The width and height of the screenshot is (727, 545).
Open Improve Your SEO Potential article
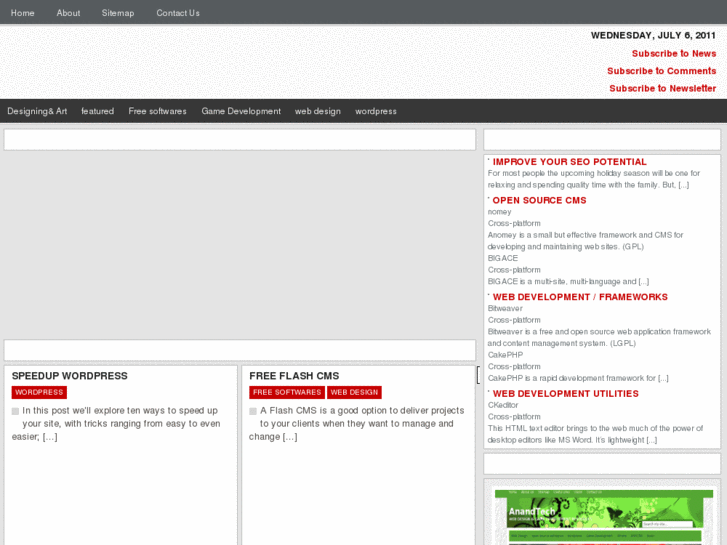tap(569, 162)
